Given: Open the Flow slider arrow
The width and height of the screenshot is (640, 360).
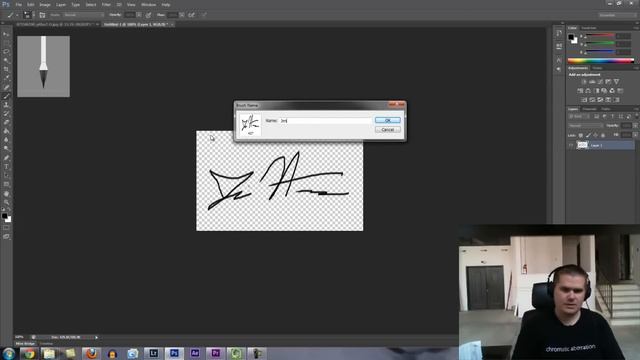Looking at the screenshot, I should click(x=182, y=15).
